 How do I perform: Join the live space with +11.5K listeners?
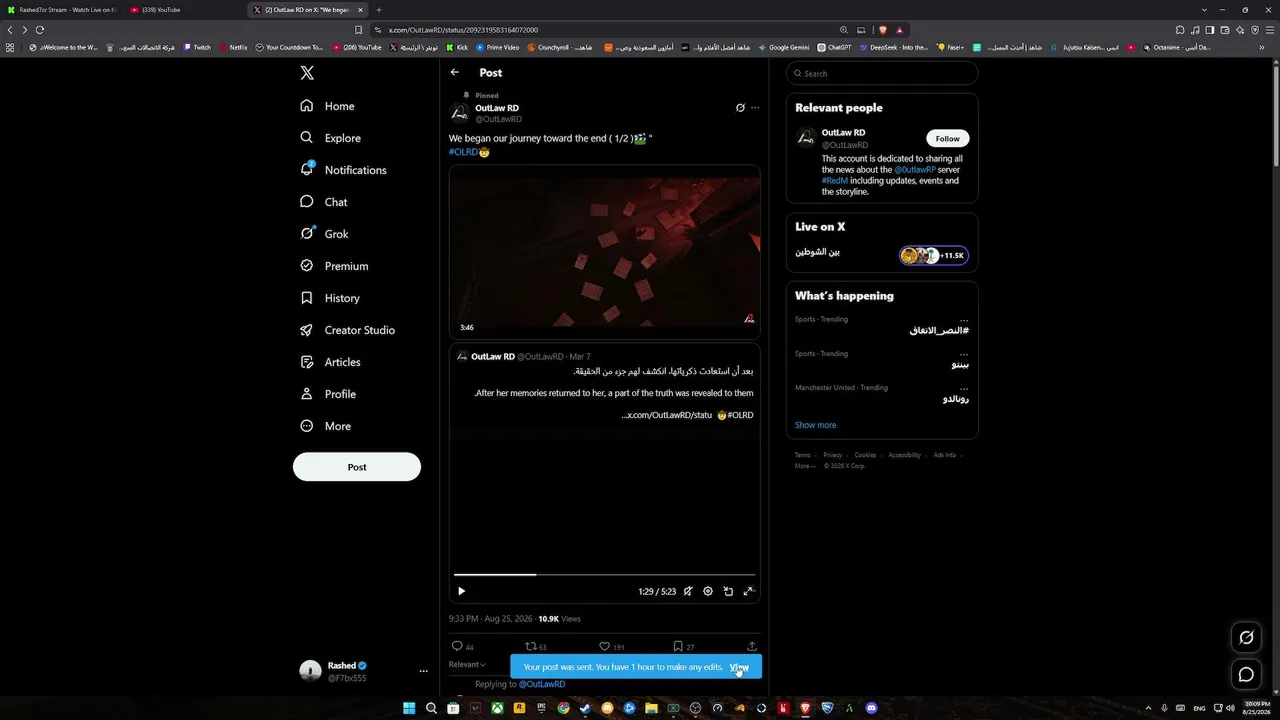coord(933,256)
